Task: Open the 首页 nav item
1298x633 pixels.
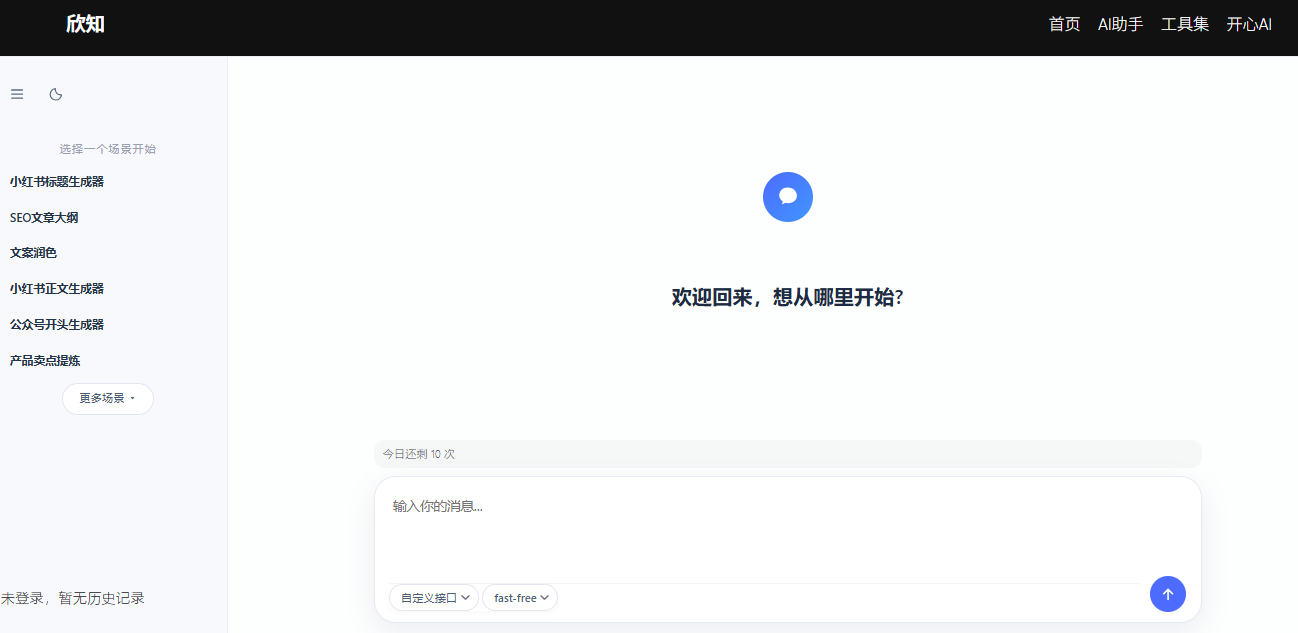Action: (x=1064, y=24)
